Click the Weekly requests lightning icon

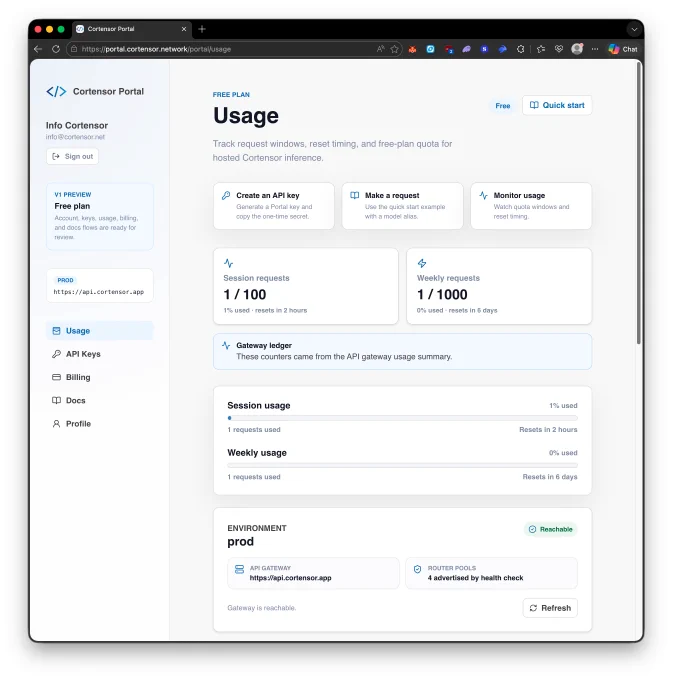pos(422,263)
